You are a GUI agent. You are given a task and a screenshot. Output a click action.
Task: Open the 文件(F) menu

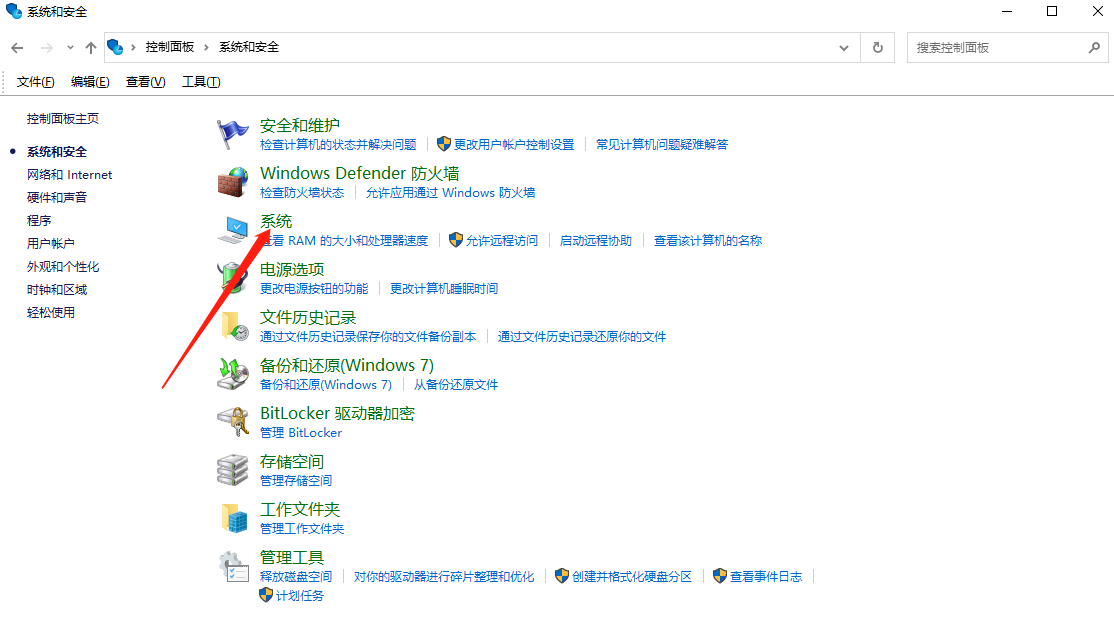(x=36, y=82)
